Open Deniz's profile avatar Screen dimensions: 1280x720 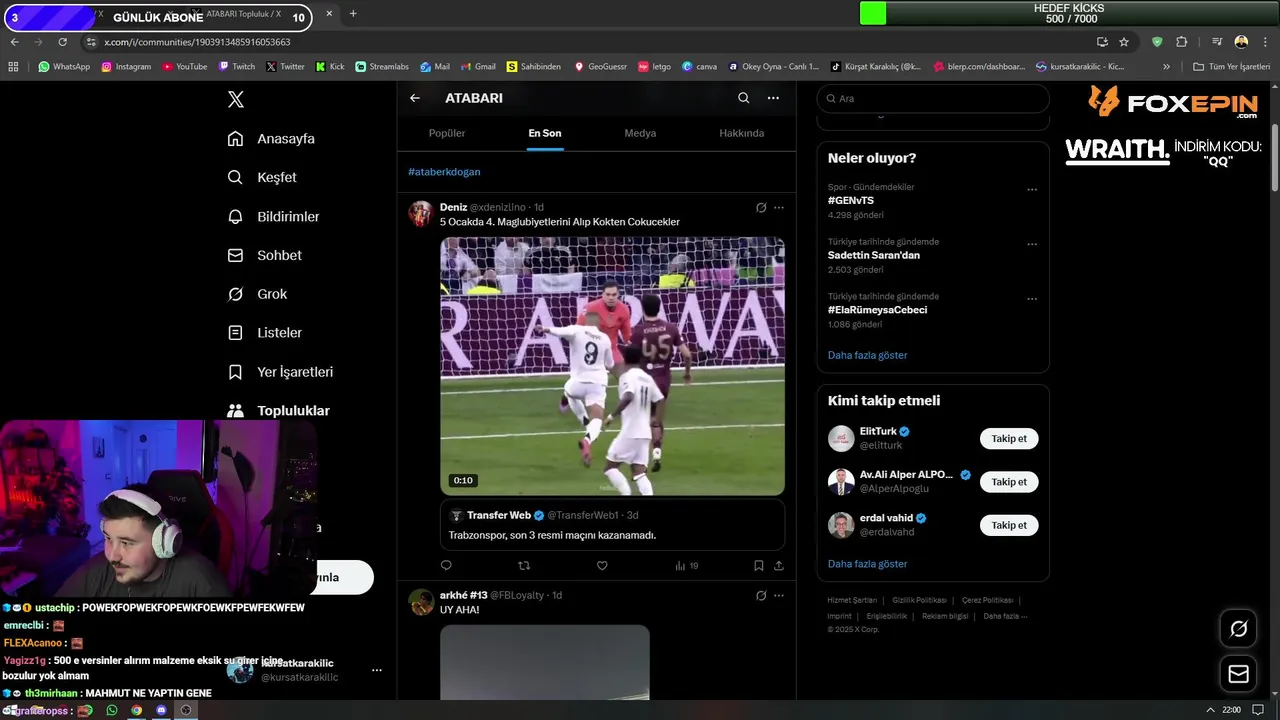(421, 213)
